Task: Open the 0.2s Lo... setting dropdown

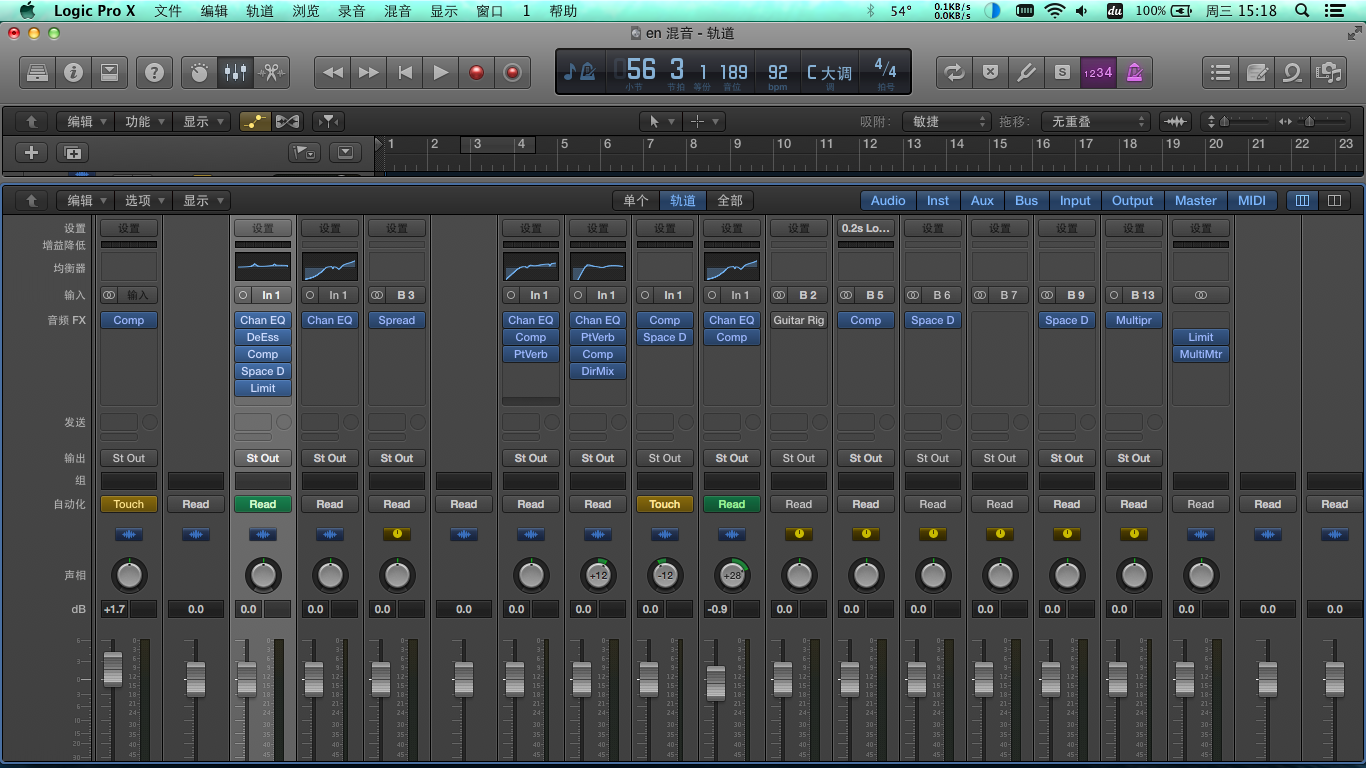Action: click(866, 228)
